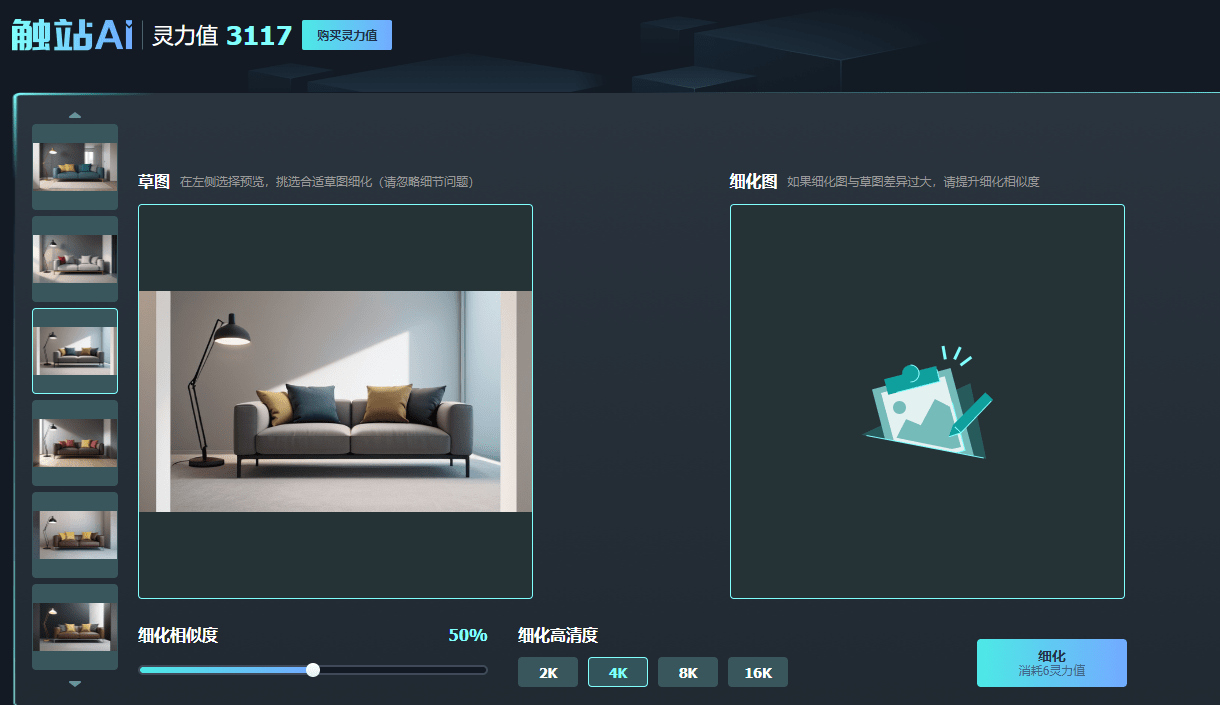Image resolution: width=1220 pixels, height=705 pixels.
Task: Select 2K refinement resolution
Action: point(548,672)
